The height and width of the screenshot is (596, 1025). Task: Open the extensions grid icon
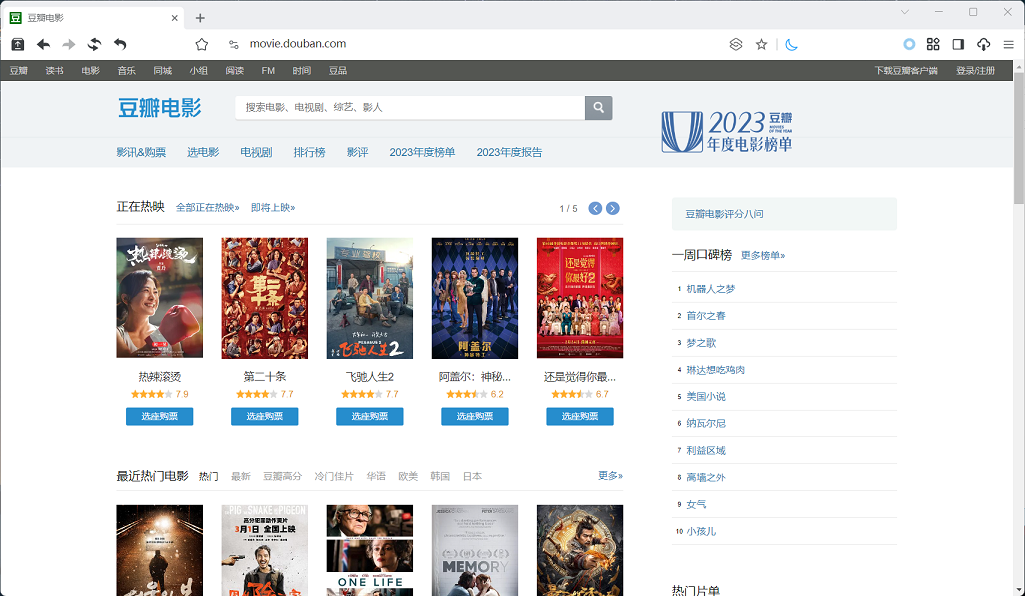click(x=933, y=44)
